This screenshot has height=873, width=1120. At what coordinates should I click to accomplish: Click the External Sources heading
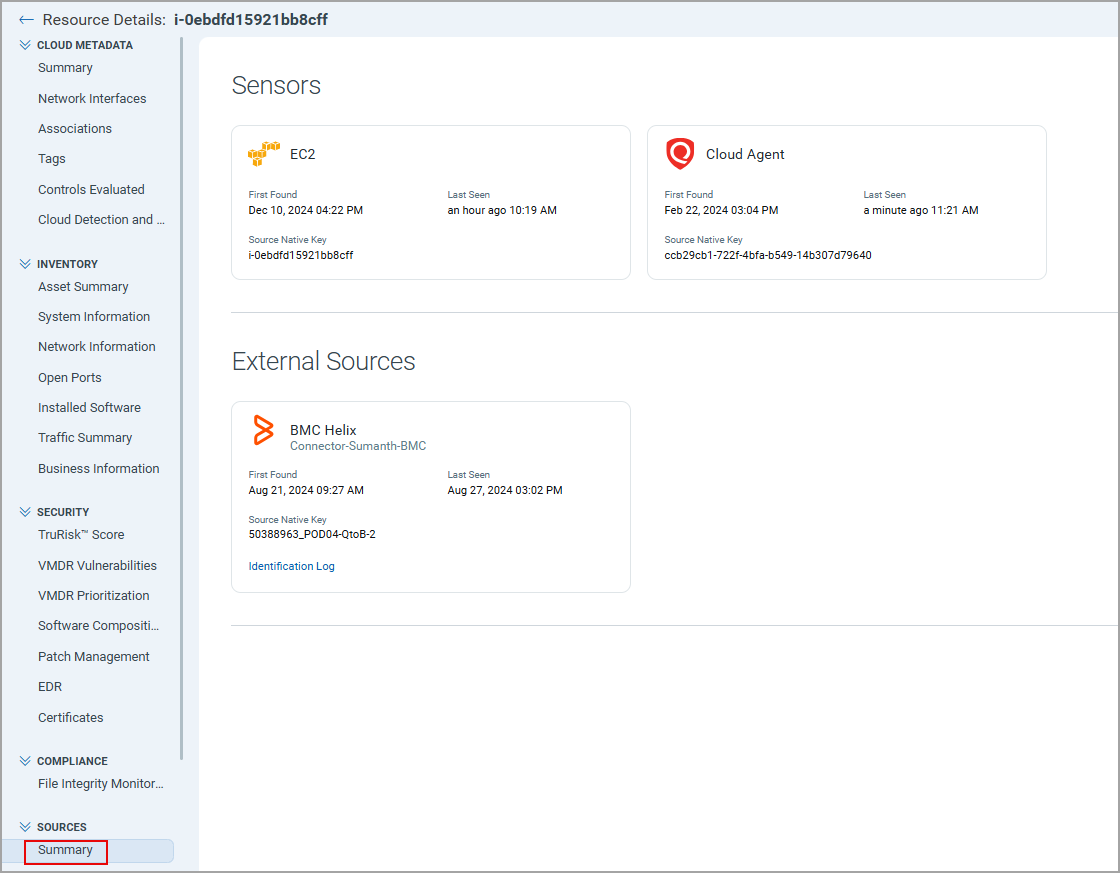[x=324, y=361]
